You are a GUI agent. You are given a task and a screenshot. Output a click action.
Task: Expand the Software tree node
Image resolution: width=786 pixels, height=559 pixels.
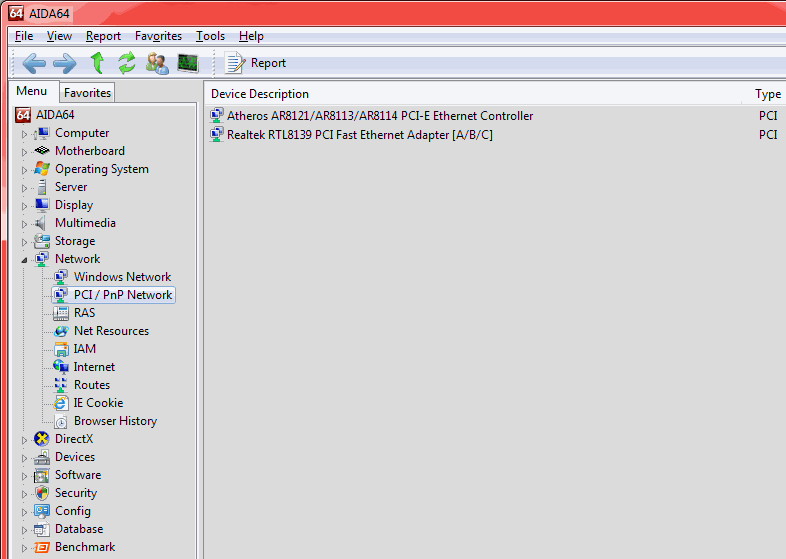(24, 476)
